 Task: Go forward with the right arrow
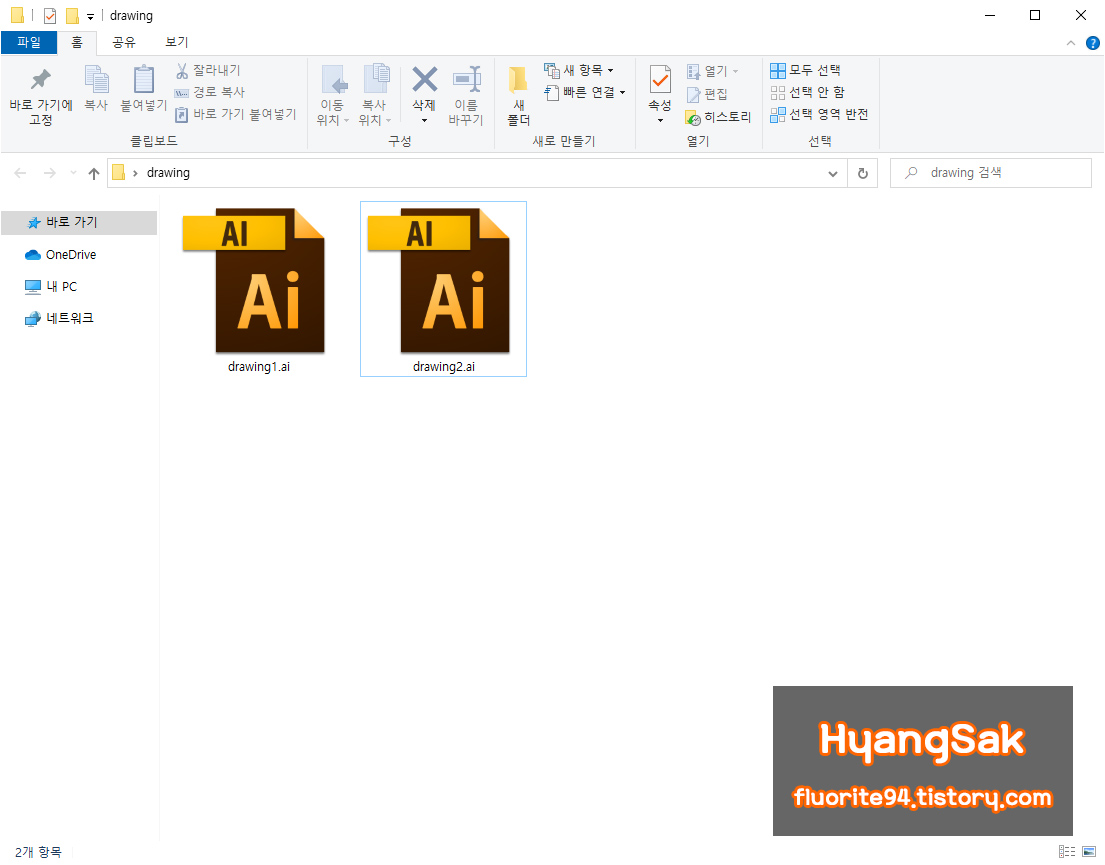49,173
